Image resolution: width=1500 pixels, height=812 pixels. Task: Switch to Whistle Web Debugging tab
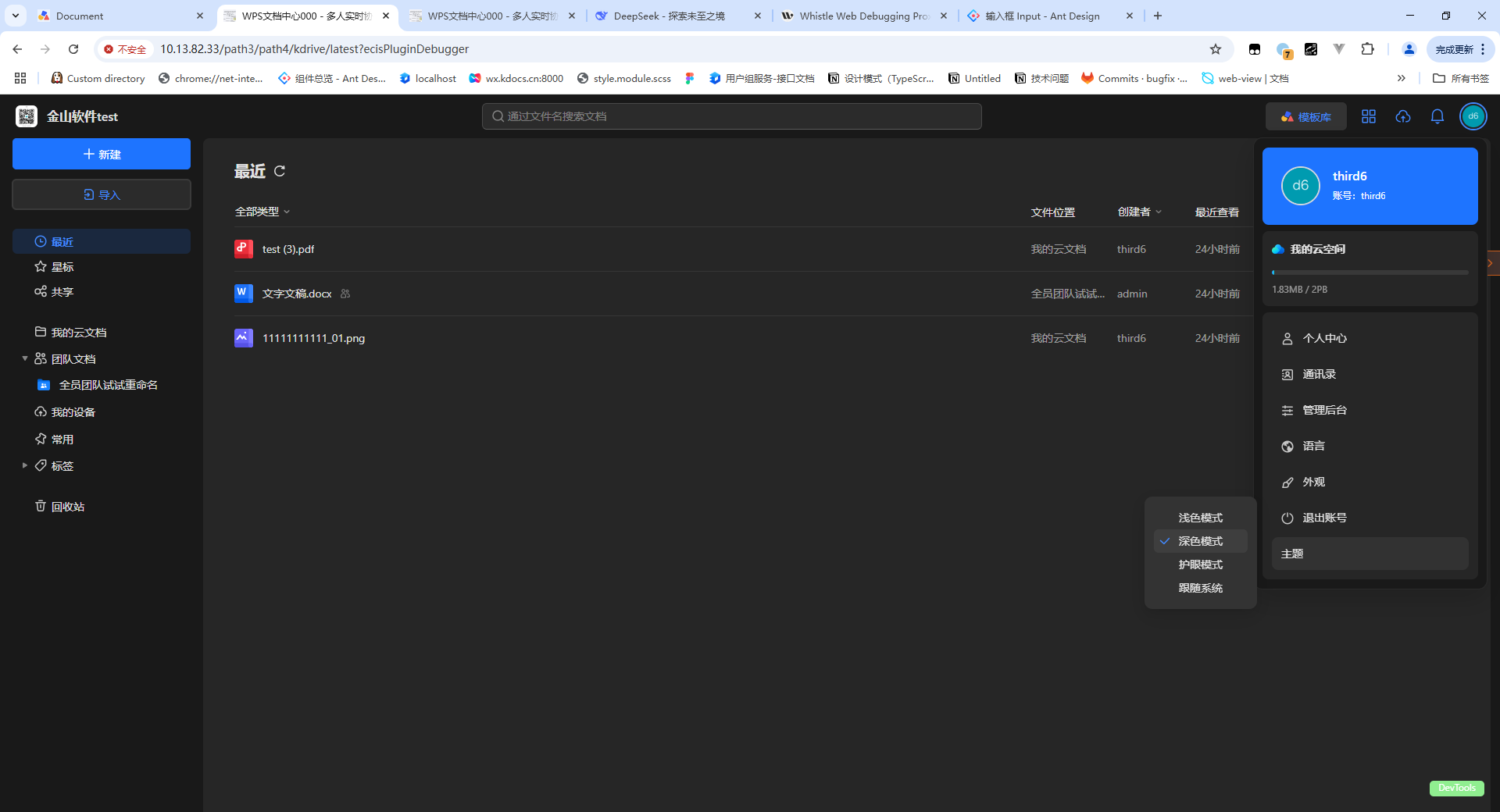point(864,16)
